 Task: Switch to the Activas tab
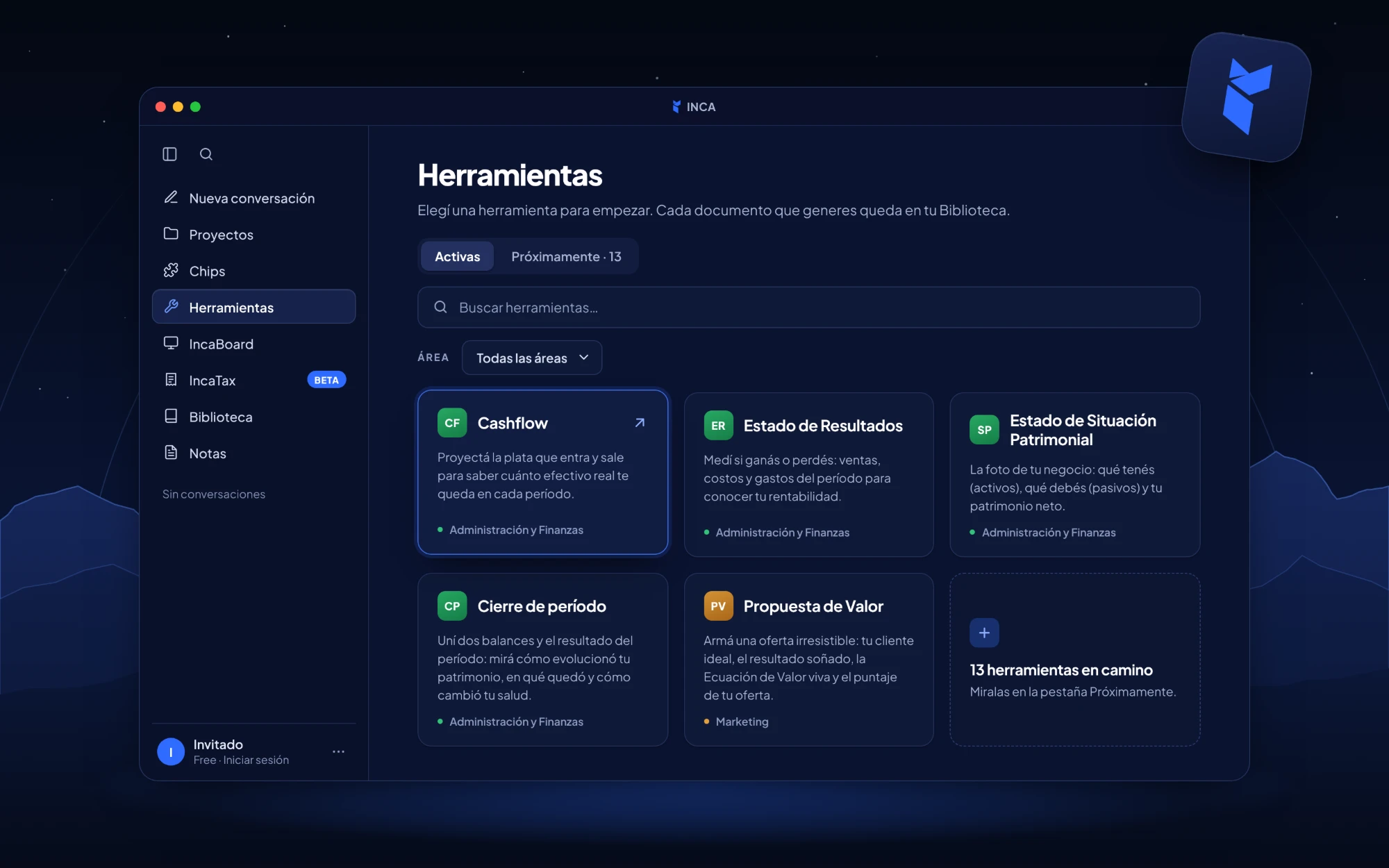[457, 256]
